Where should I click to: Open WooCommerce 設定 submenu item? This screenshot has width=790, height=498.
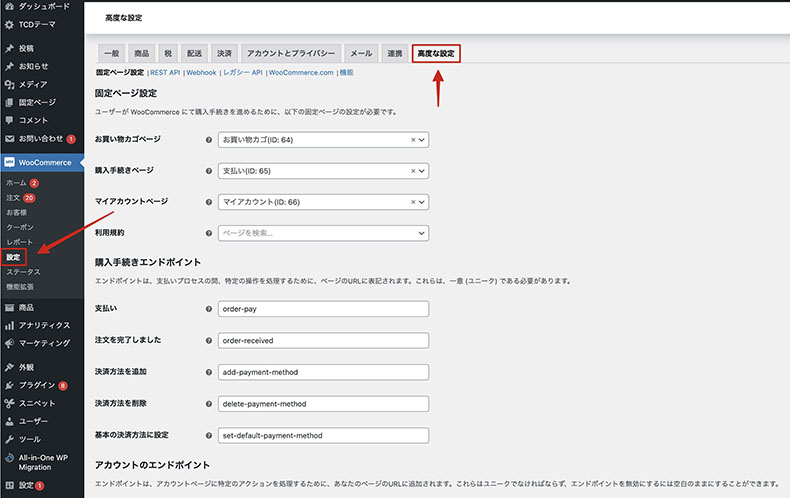pos(13,258)
